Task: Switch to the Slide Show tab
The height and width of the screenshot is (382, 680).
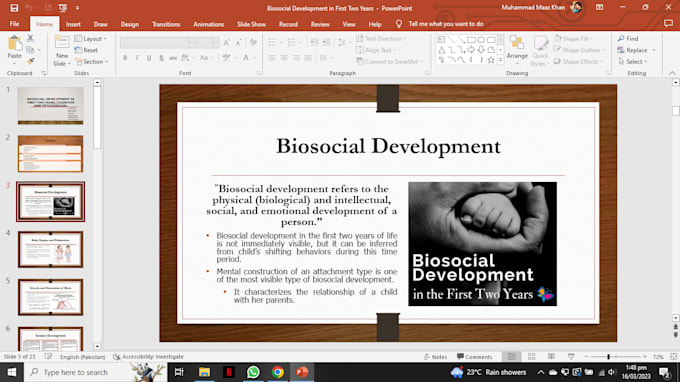Action: coord(252,24)
